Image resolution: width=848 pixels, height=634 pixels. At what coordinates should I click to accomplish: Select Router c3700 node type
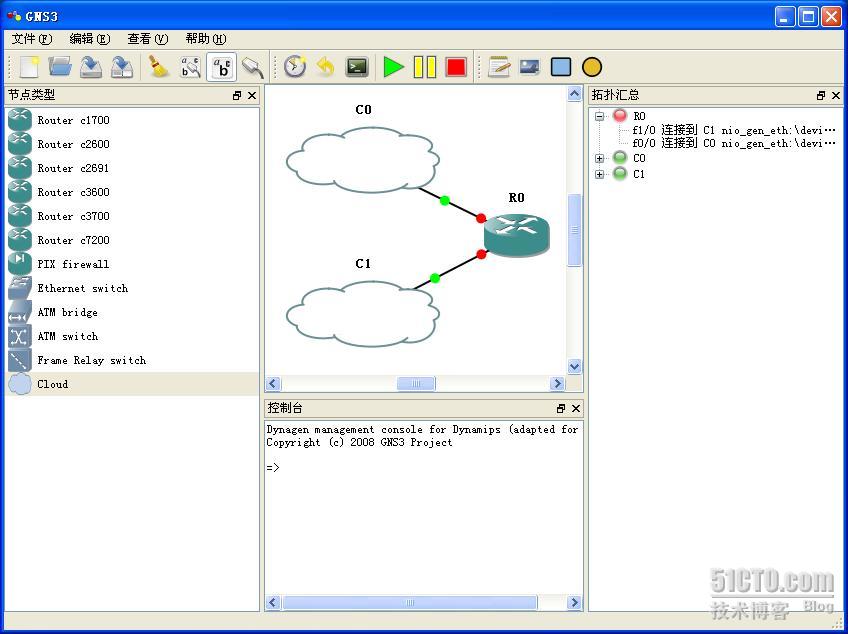(132, 216)
